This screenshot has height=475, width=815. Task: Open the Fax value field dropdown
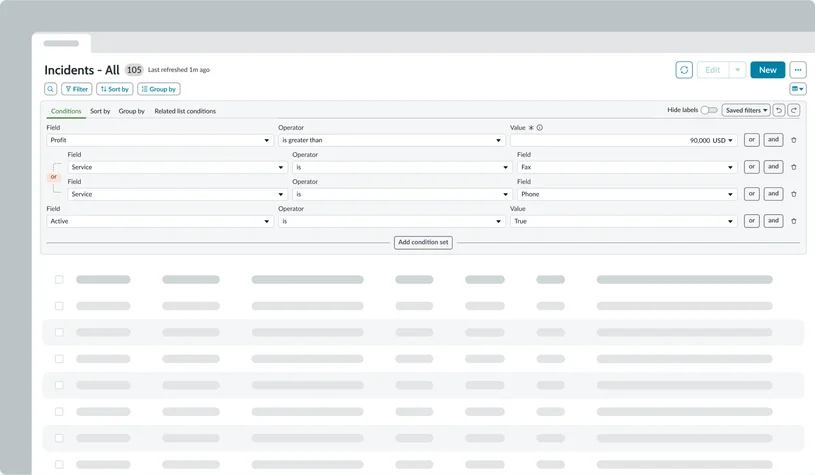[627, 167]
